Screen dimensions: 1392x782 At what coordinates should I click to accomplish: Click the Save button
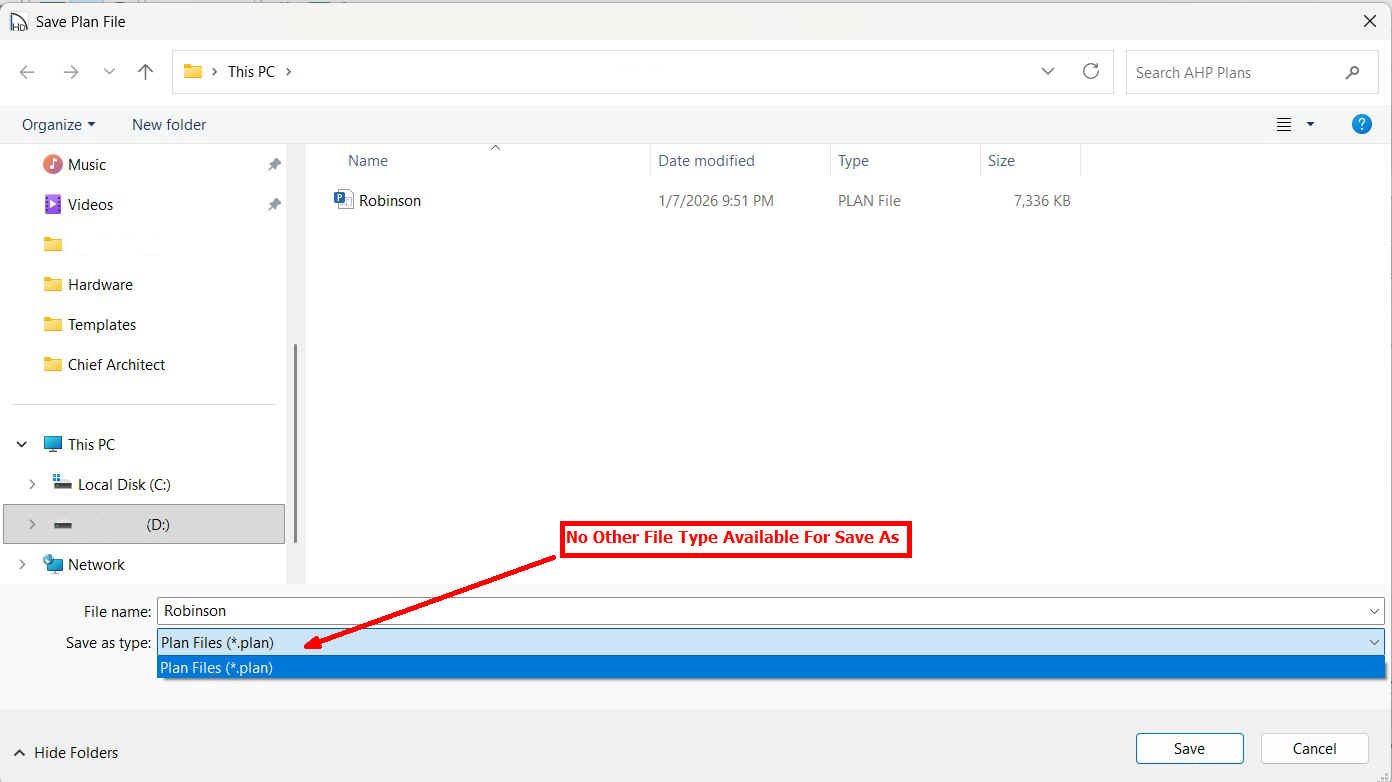(1189, 748)
